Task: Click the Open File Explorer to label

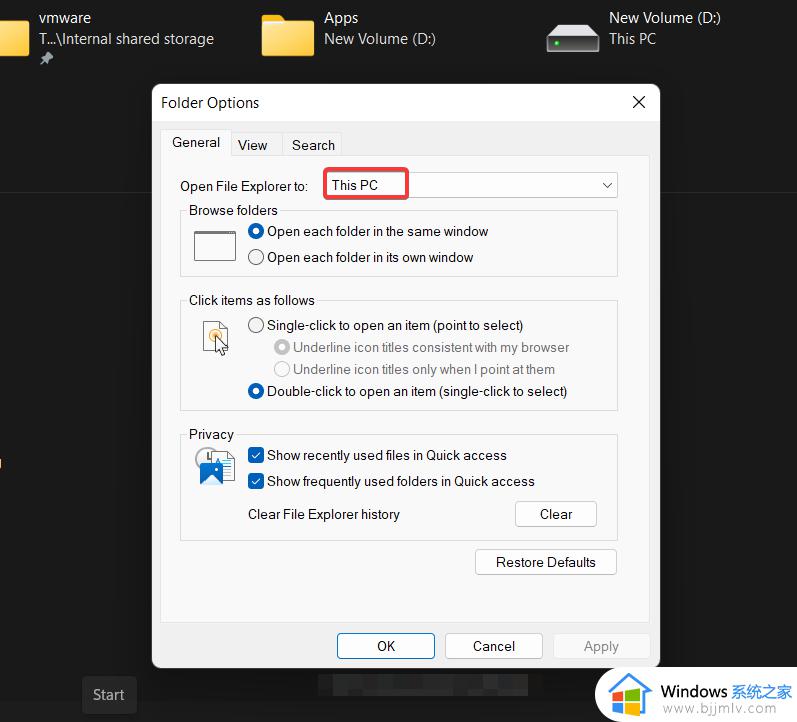Action: coord(244,186)
